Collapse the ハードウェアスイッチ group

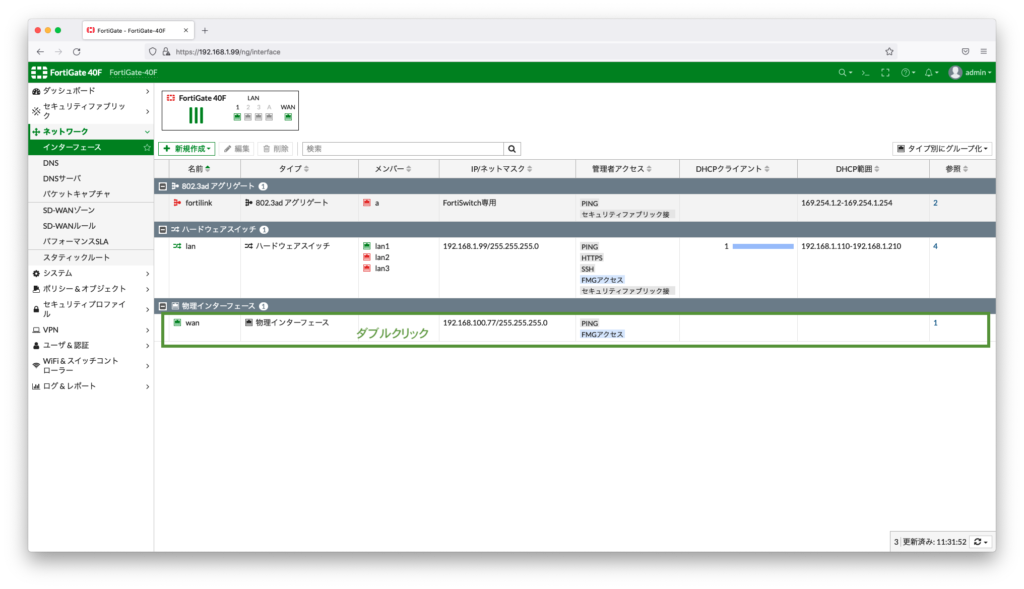click(163, 230)
